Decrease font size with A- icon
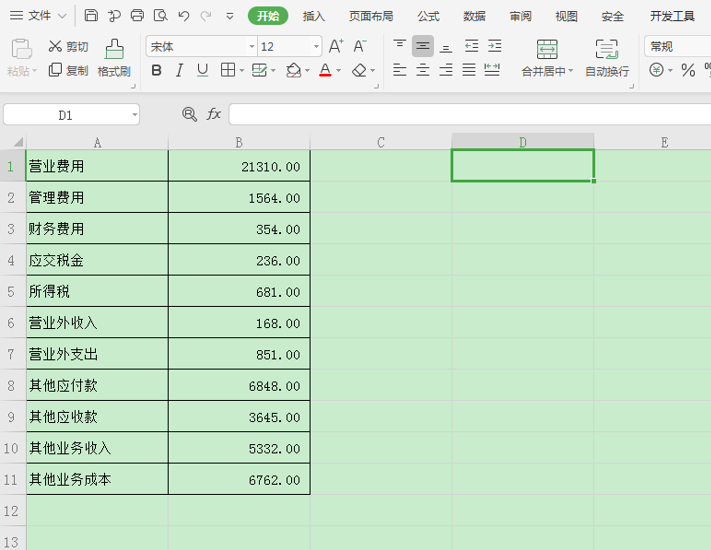Viewport: 711px width, 550px height. [360, 46]
